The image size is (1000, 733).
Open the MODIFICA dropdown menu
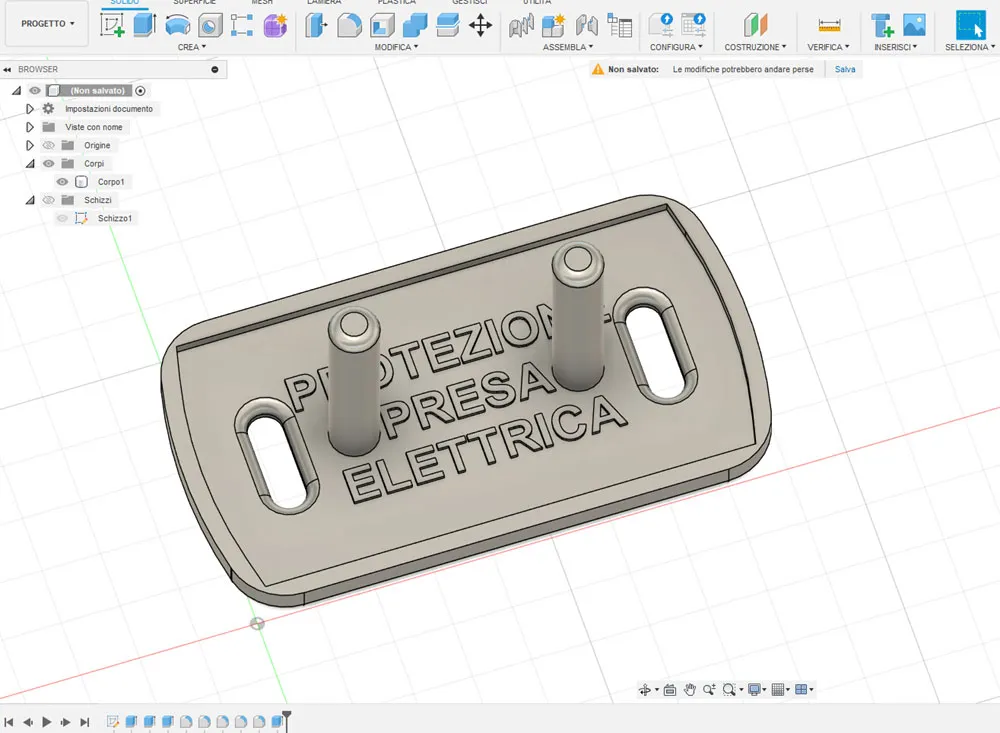point(396,47)
